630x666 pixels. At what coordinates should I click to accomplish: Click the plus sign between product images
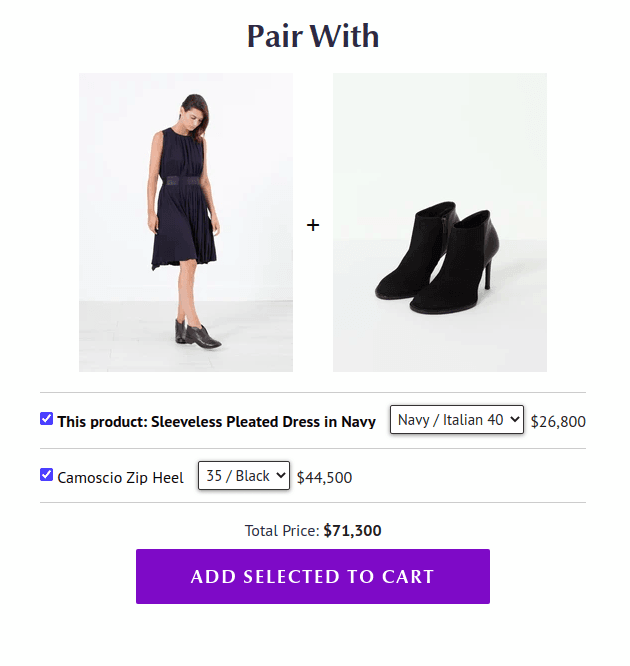point(313,226)
